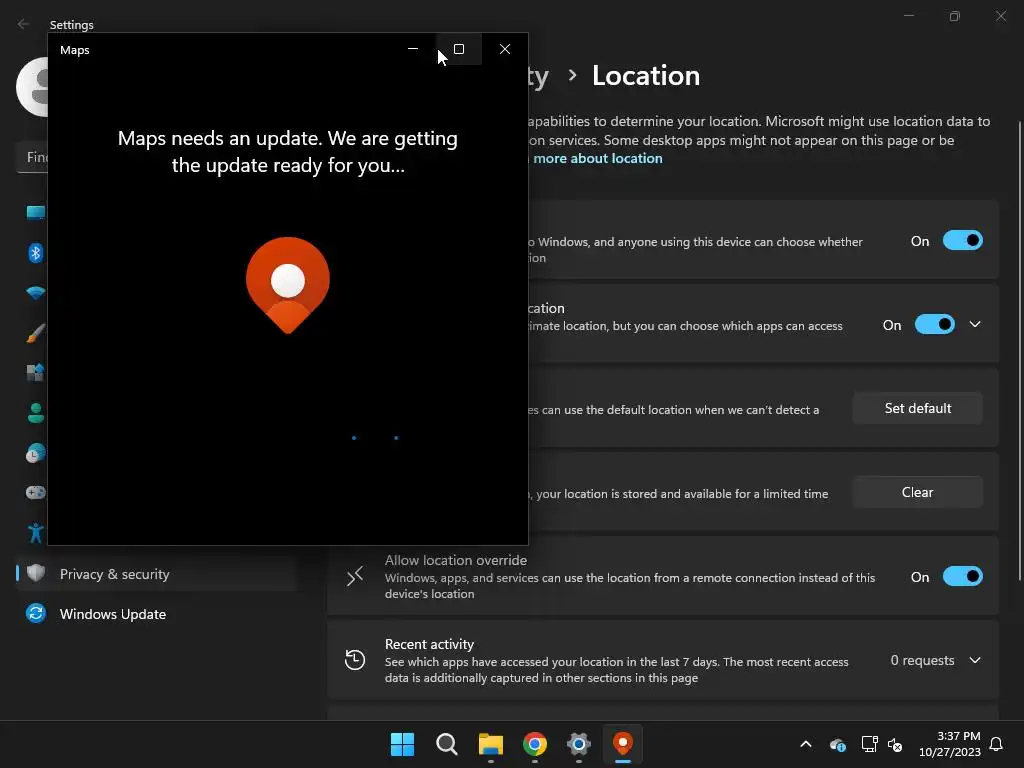Open the notification bell
The height and width of the screenshot is (768, 1024).
[x=996, y=744]
